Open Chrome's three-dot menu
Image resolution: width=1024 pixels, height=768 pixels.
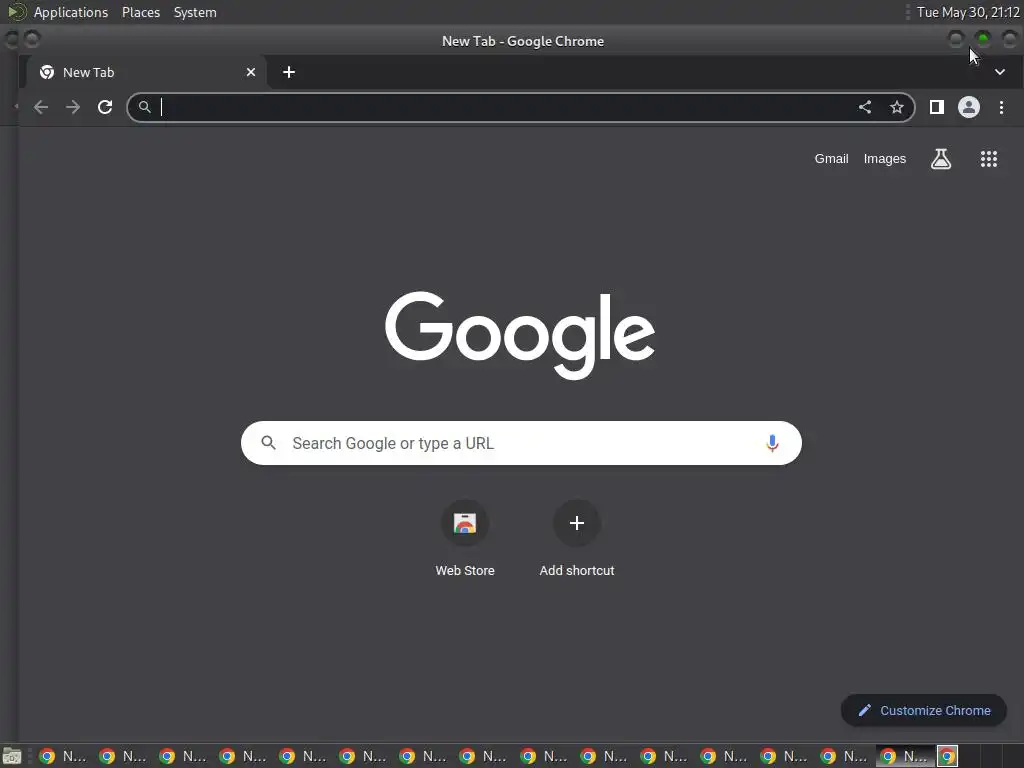pyautogui.click(x=1001, y=107)
